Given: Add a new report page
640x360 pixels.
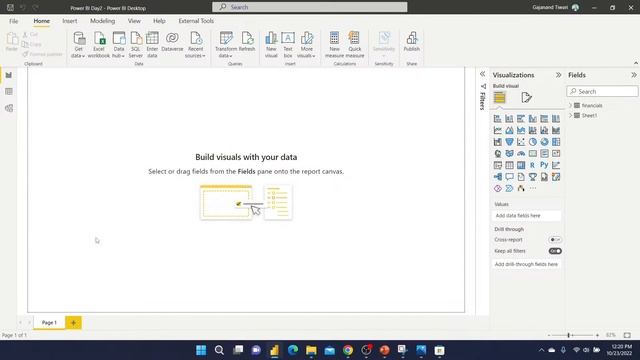Looking at the screenshot, I should tap(73, 322).
